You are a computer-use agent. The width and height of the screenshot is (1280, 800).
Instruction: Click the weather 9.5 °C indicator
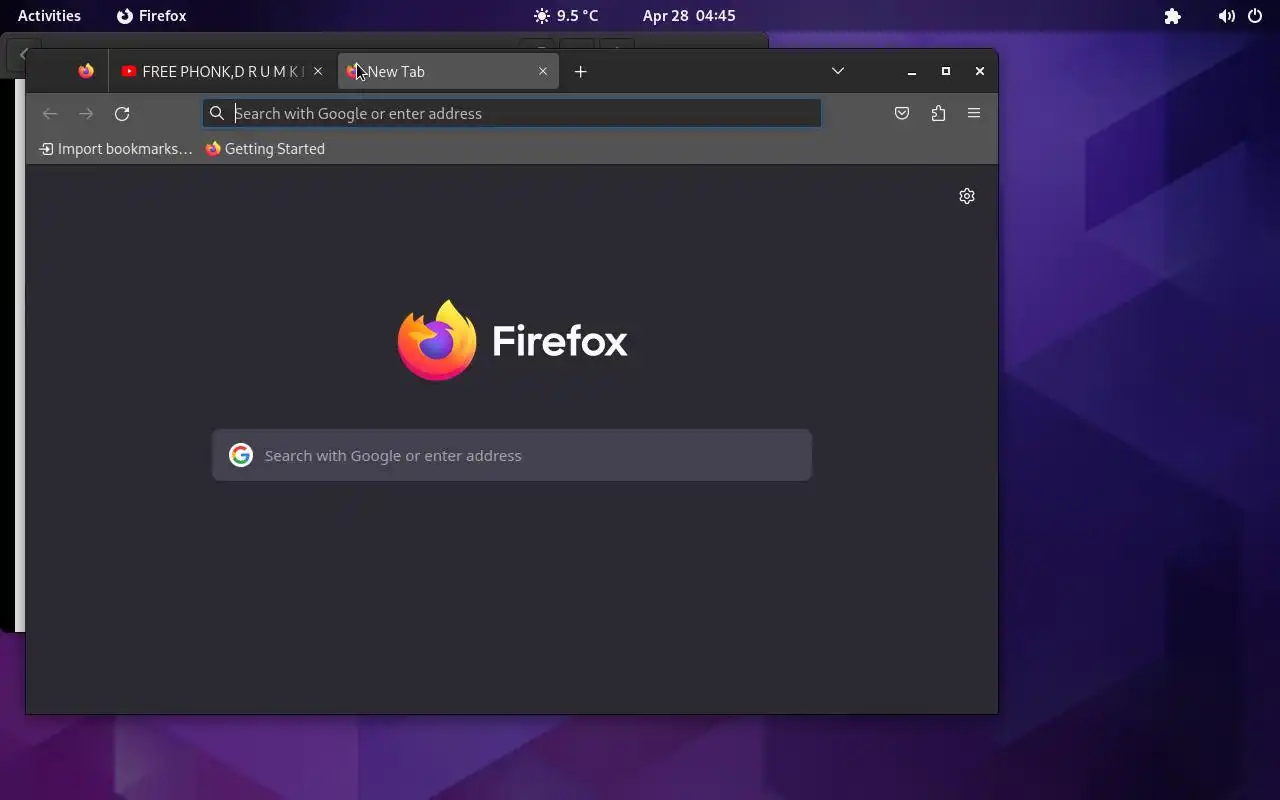pos(566,16)
